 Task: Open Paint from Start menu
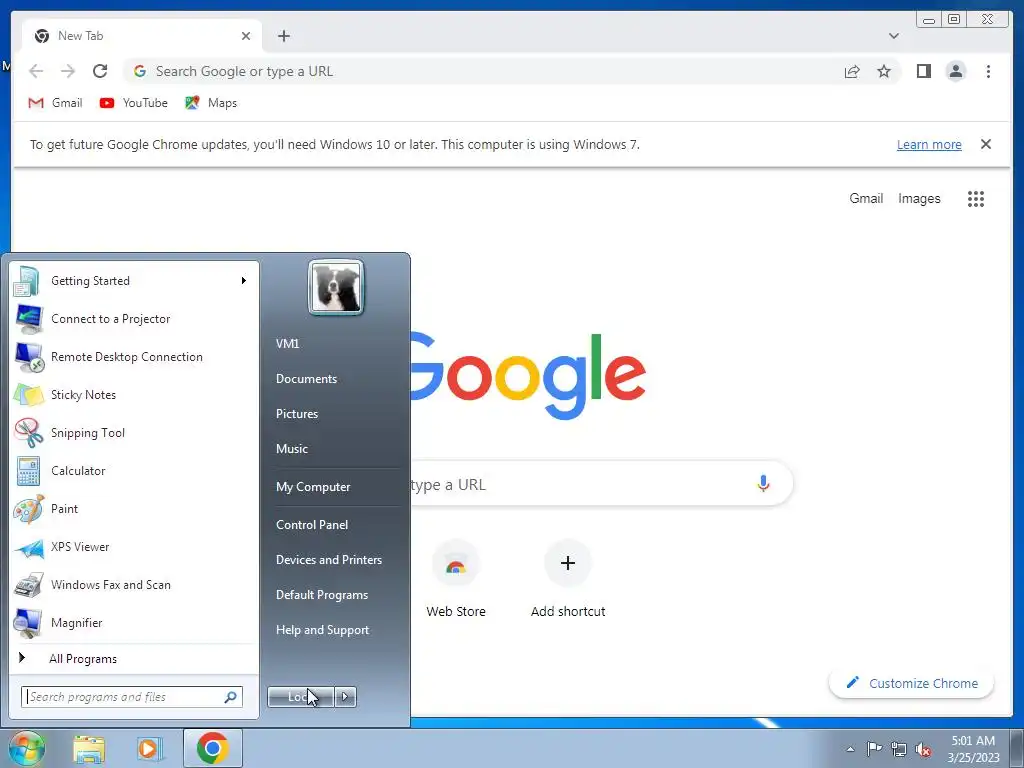coord(134,509)
